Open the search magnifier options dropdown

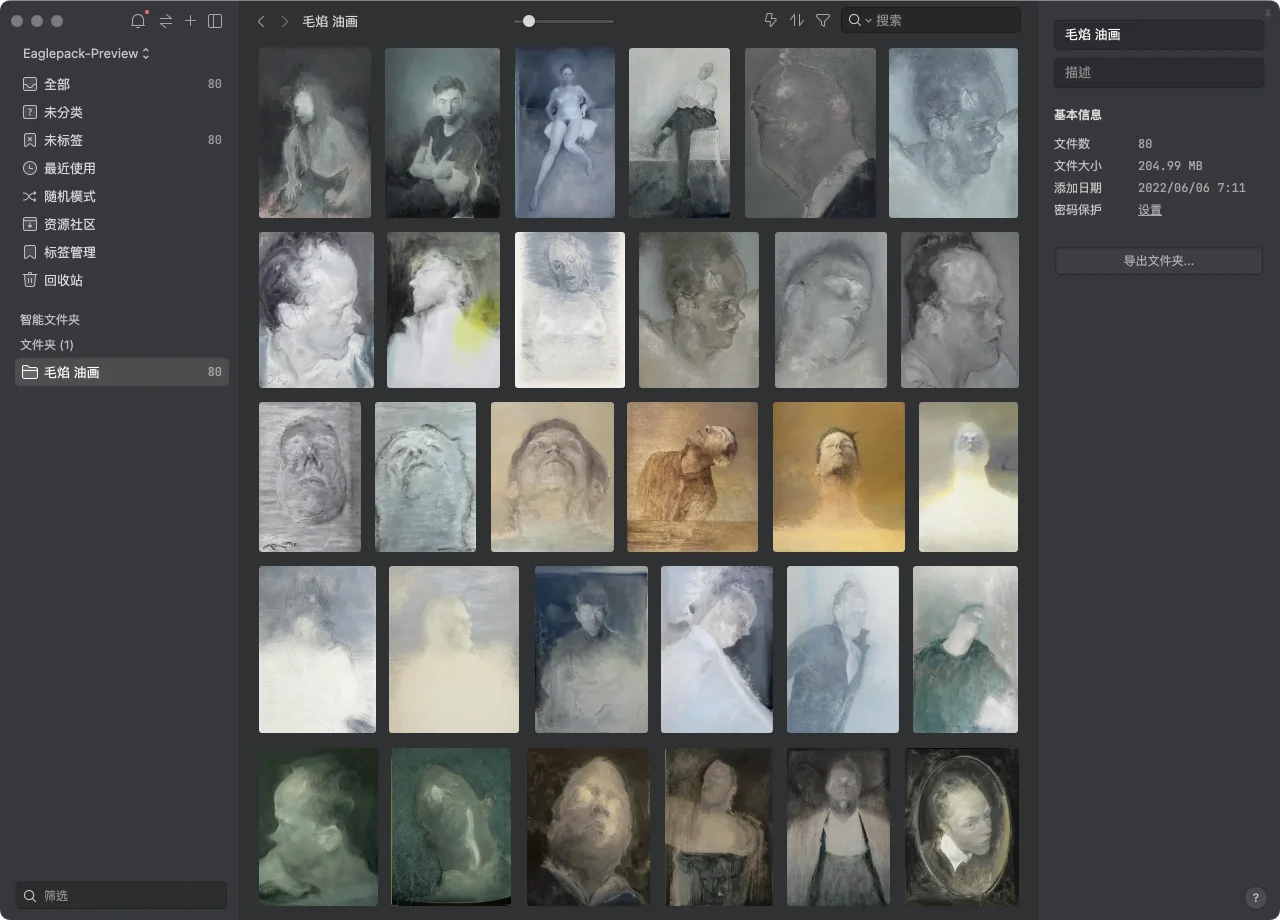point(861,20)
